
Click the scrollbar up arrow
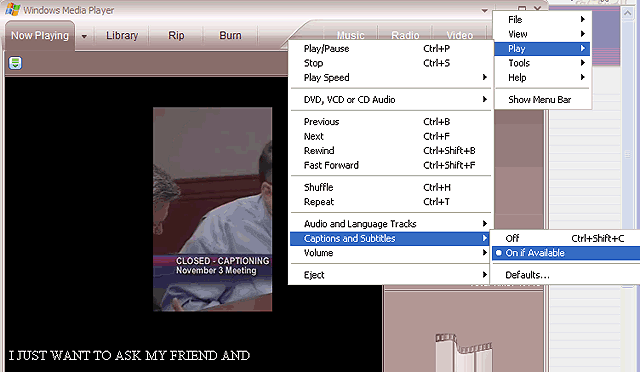tap(627, 13)
